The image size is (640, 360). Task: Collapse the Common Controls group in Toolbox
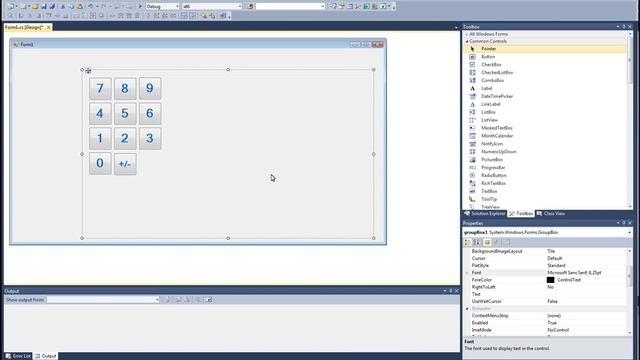click(x=467, y=41)
